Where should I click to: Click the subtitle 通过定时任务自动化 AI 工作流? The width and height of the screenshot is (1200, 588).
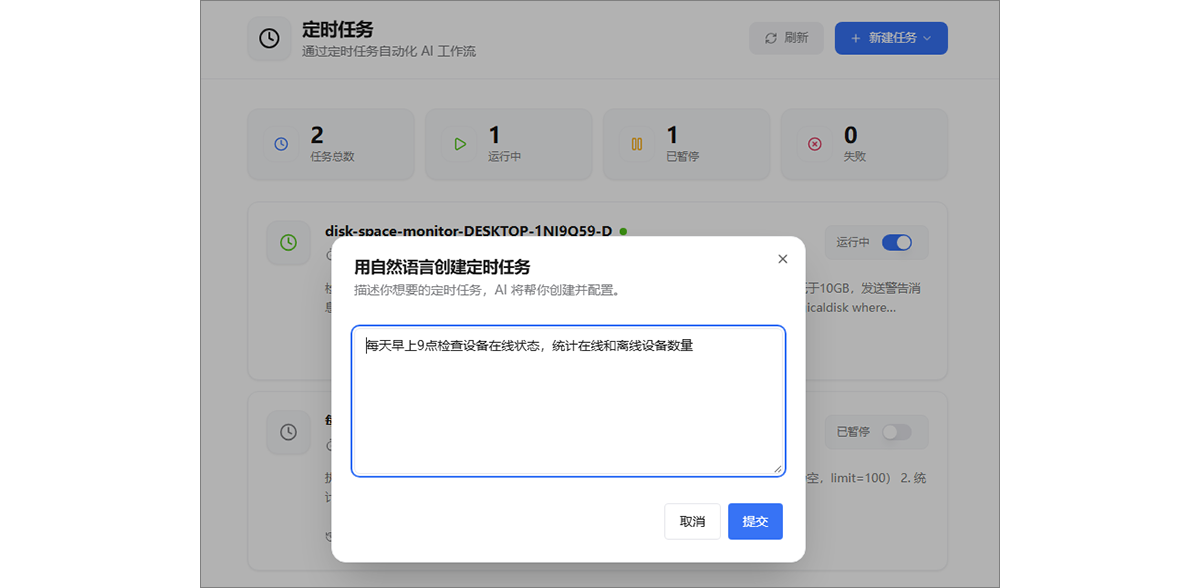pos(389,51)
